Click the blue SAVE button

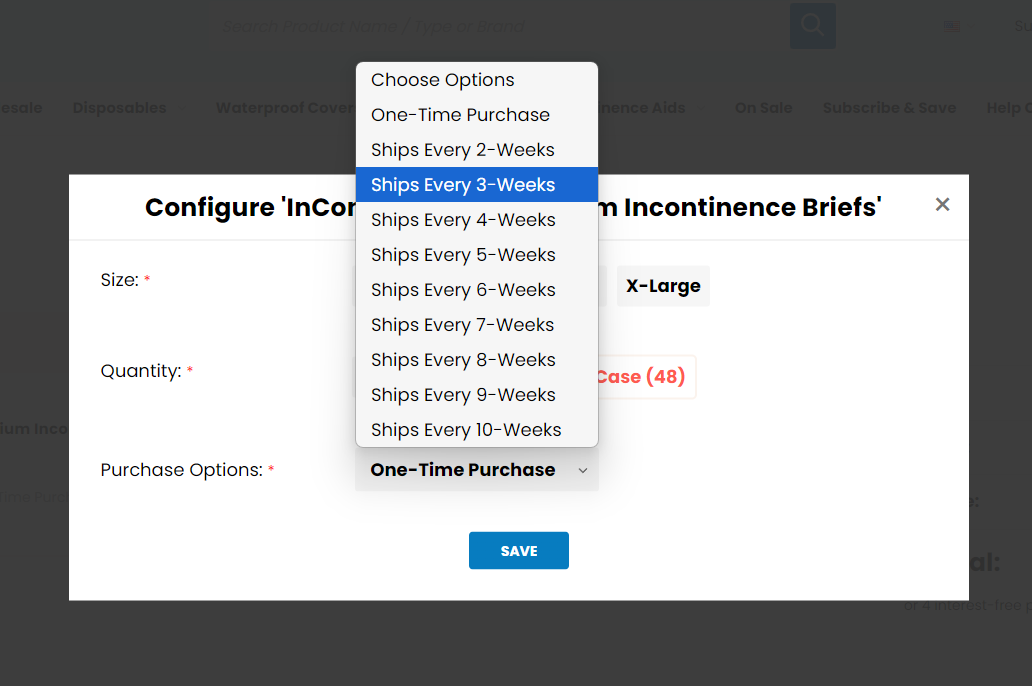point(519,550)
